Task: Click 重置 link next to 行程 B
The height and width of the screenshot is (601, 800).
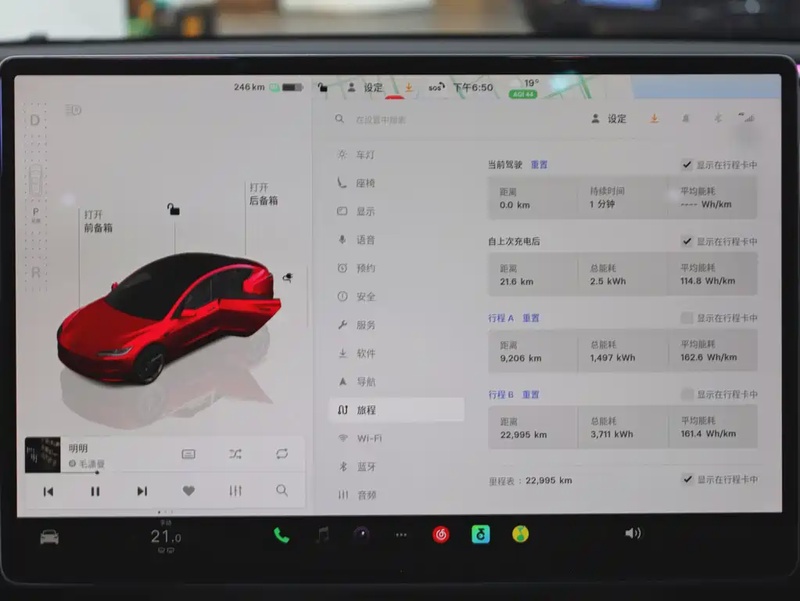Action: (530, 395)
